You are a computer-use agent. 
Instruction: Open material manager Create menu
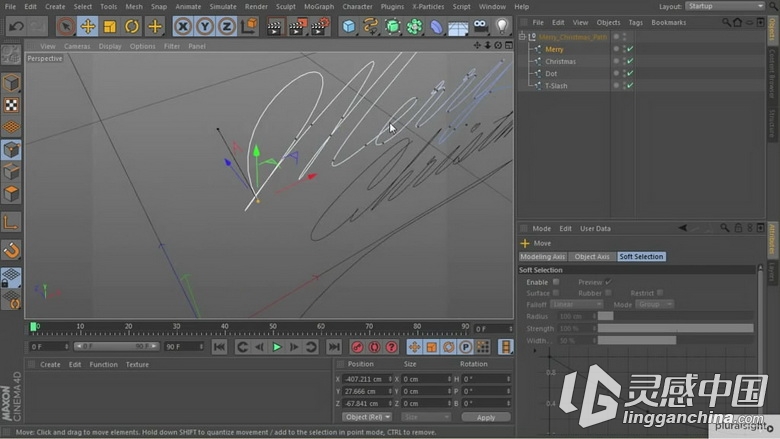coord(50,364)
